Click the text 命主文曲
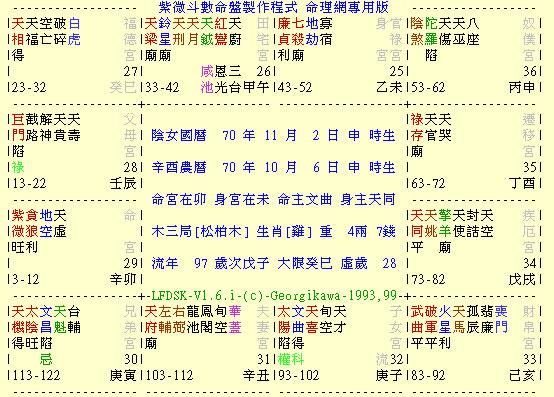Image resolution: width=554 pixels, height=397 pixels. pyautogui.click(x=305, y=200)
